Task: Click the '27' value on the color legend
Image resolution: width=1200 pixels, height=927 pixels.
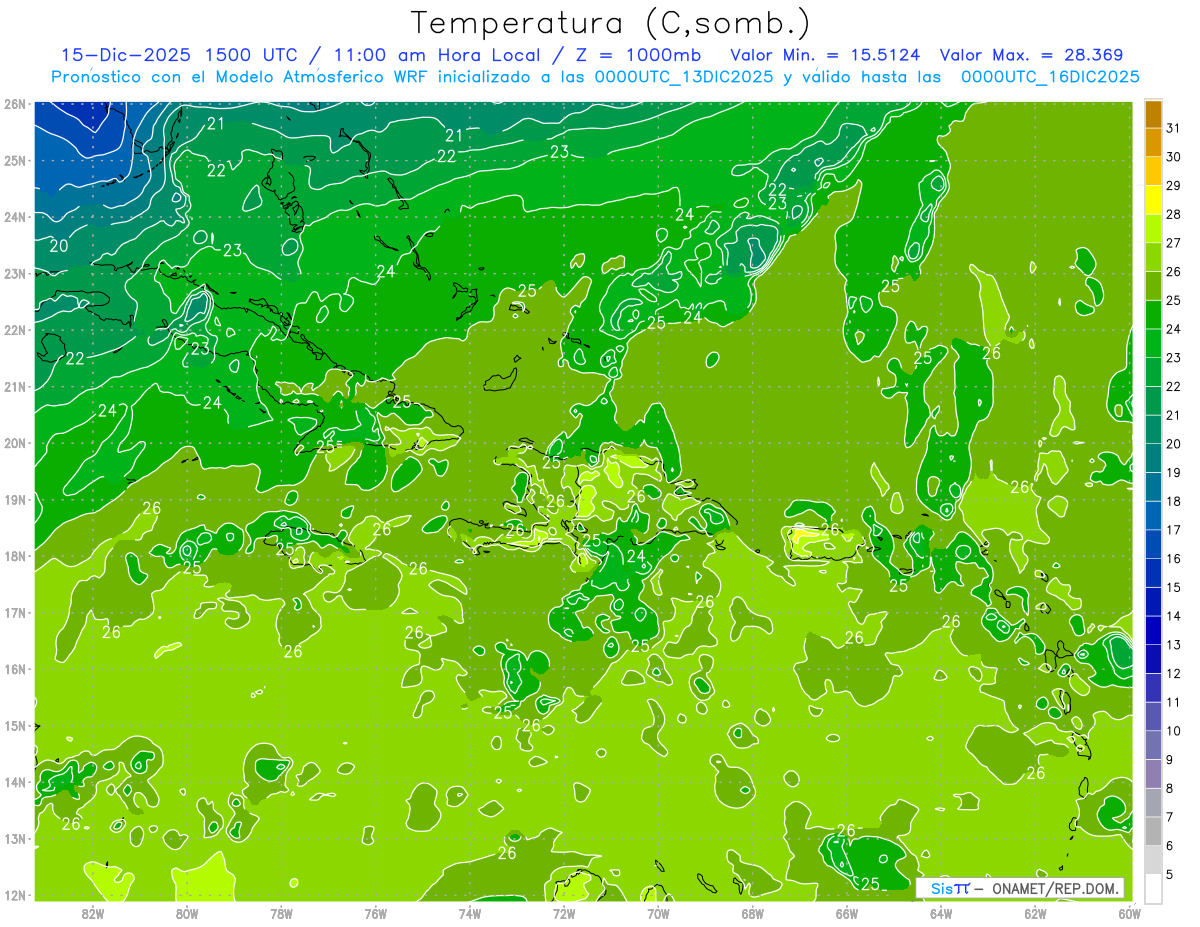Action: [x=1174, y=243]
